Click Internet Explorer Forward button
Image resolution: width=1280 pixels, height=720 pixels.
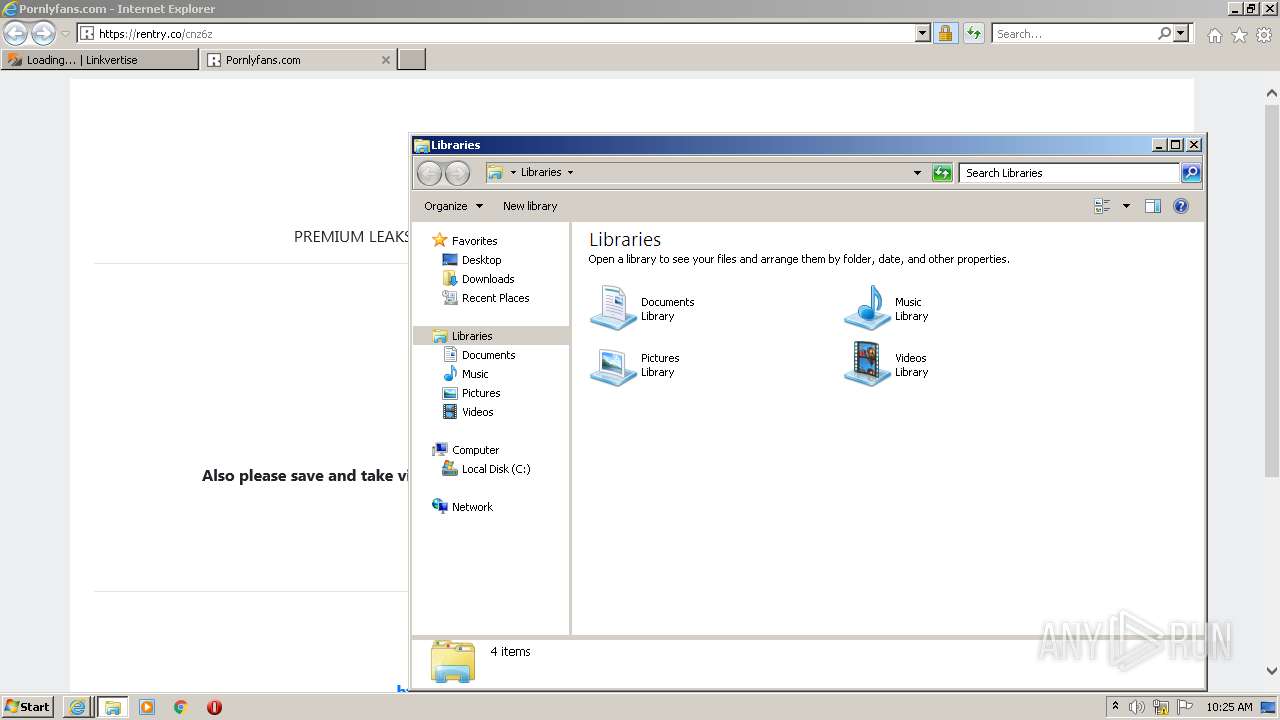pos(43,33)
